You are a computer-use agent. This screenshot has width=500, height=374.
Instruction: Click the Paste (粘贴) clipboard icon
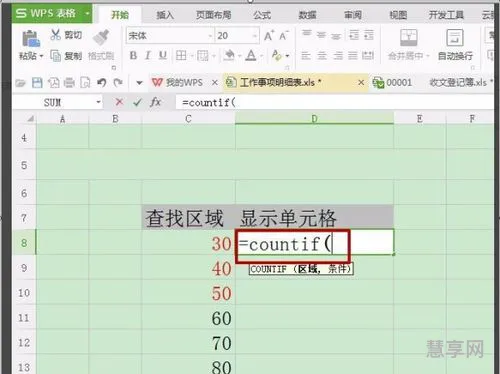click(x=31, y=38)
